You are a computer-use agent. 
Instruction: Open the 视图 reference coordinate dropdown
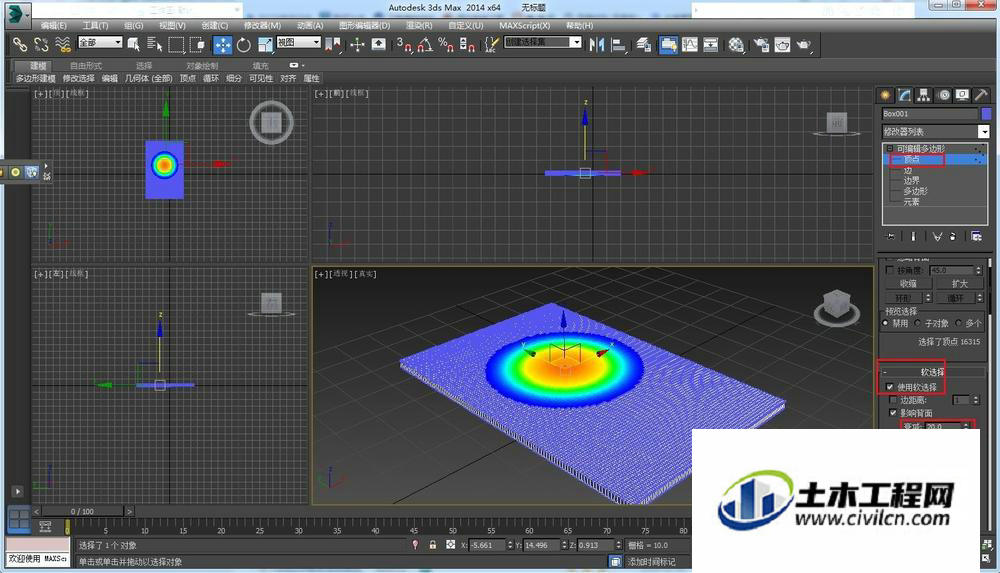298,42
